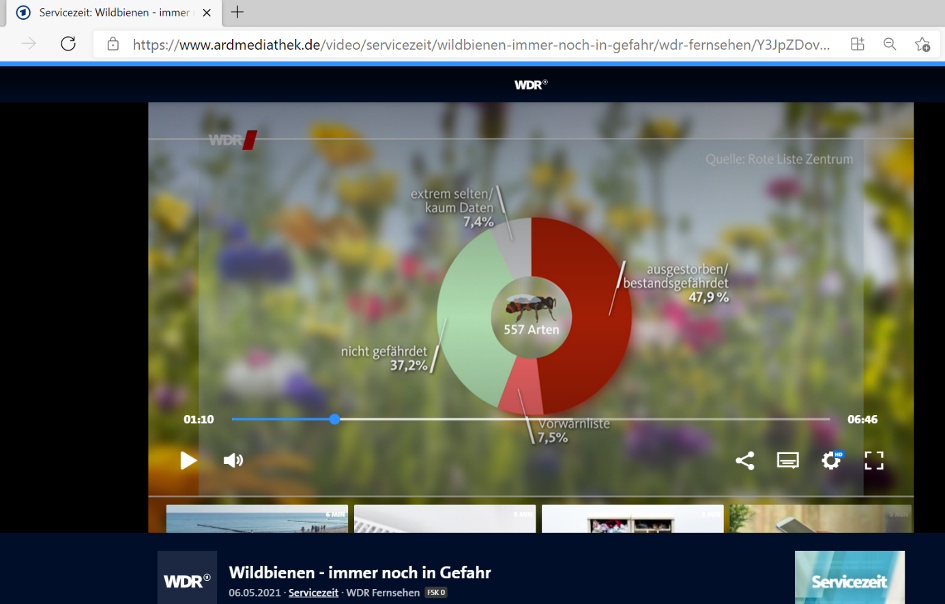Select the Servicezeit: Wildbienen tab

tap(114, 13)
